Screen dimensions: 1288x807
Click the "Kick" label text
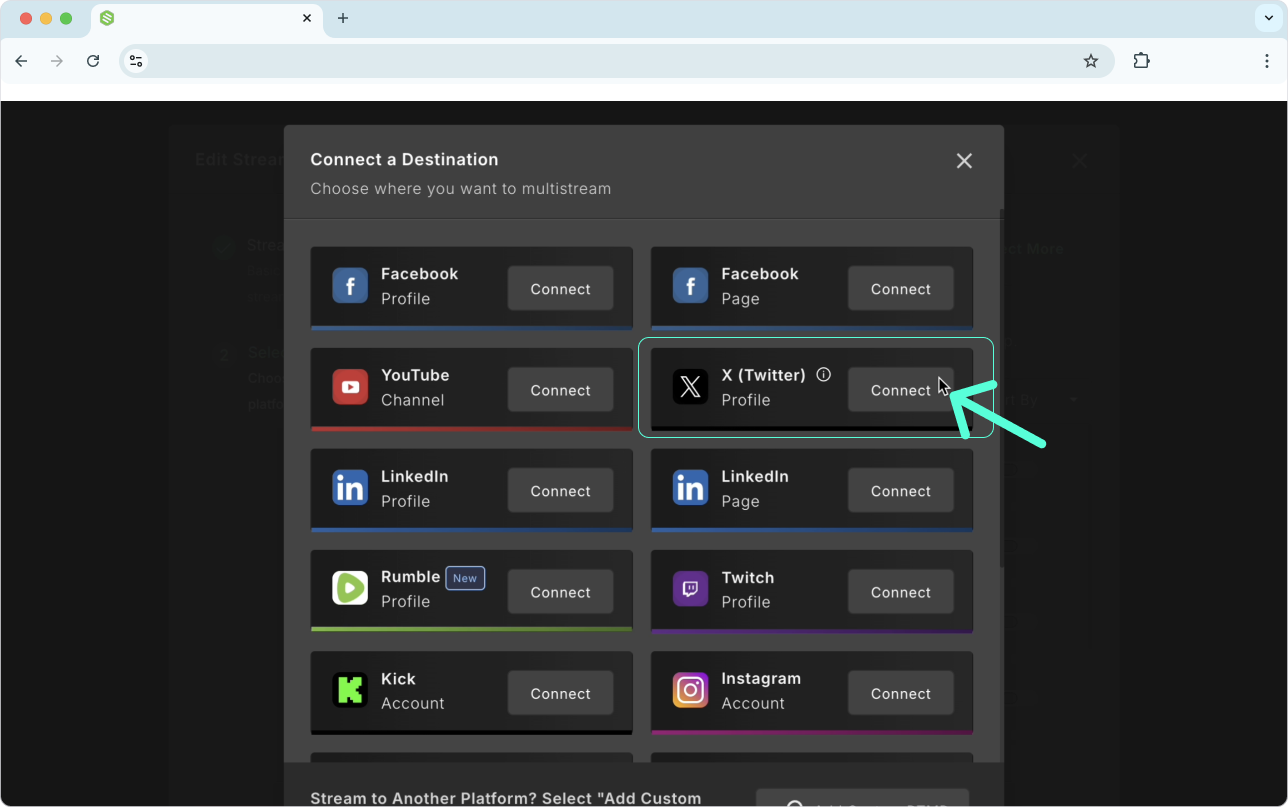398,678
